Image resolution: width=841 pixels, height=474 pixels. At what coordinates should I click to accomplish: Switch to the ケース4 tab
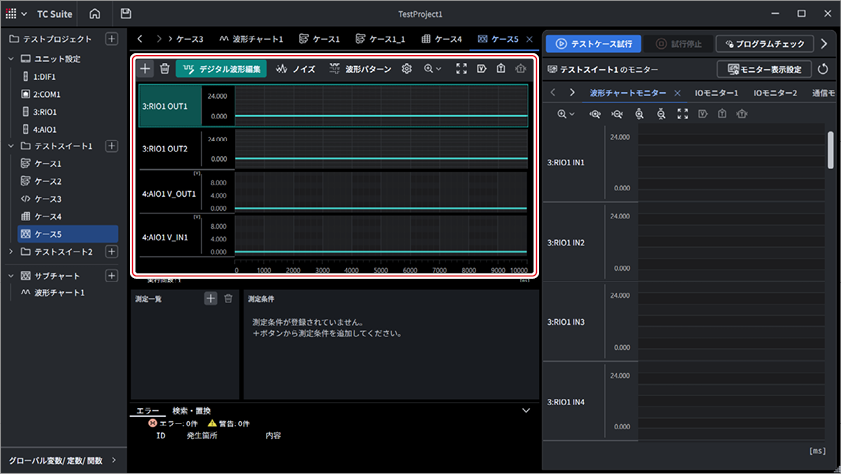pos(441,39)
